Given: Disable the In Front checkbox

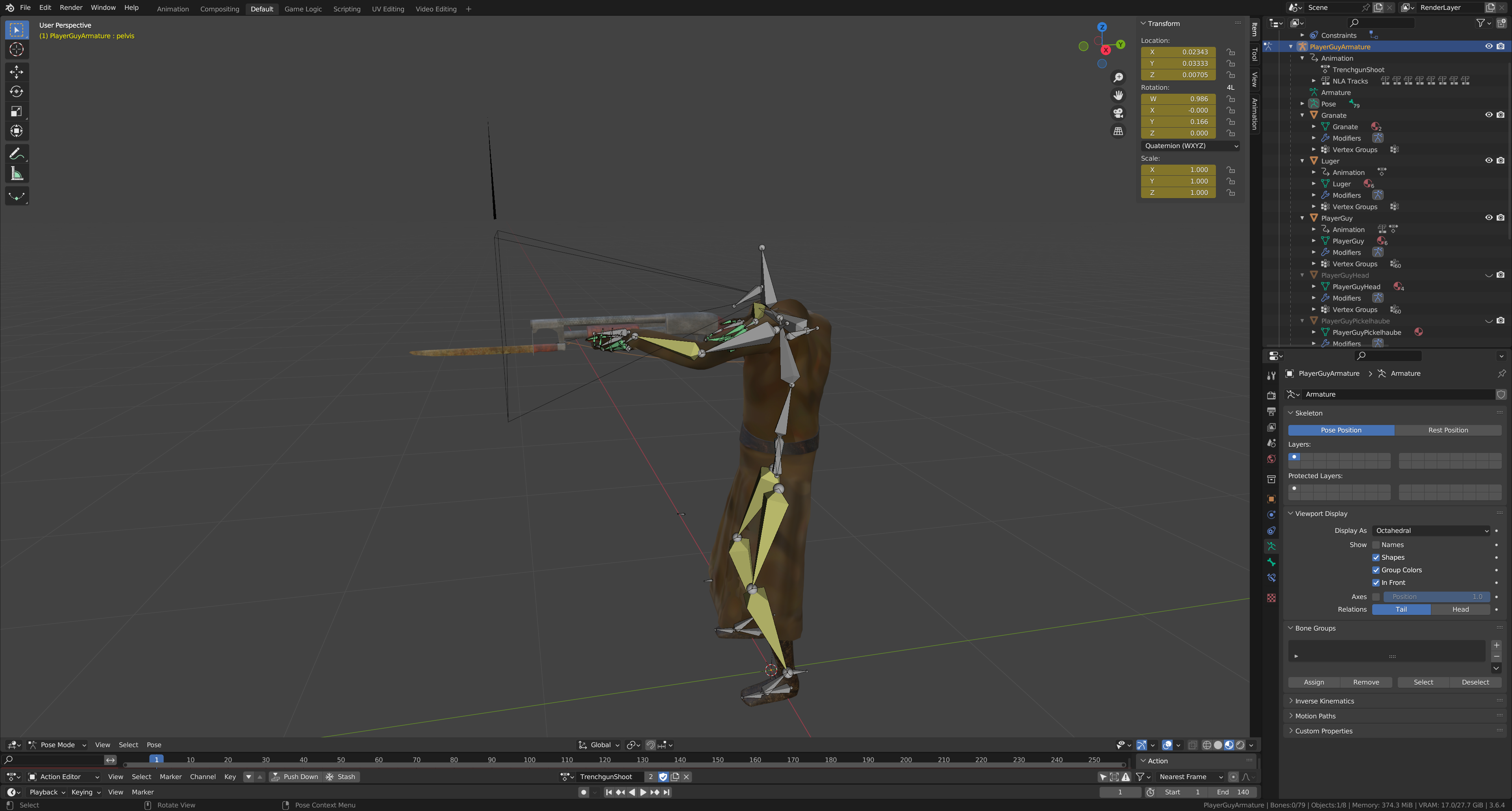Looking at the screenshot, I should [x=1376, y=583].
